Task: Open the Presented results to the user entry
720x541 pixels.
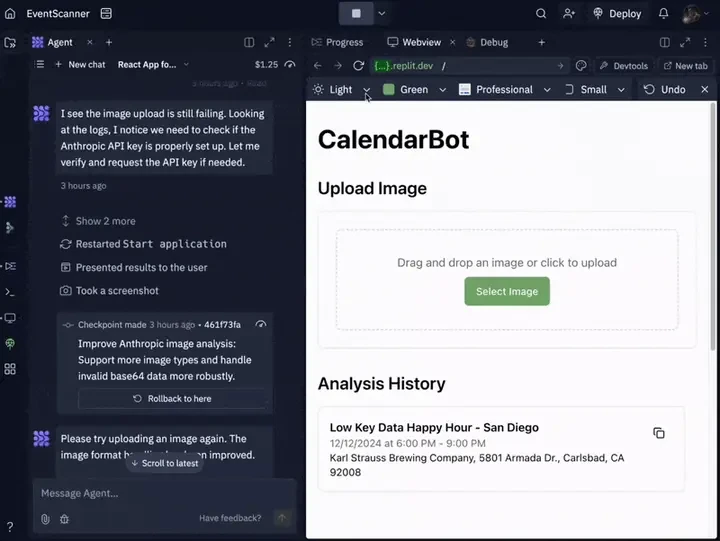Action: (134, 267)
